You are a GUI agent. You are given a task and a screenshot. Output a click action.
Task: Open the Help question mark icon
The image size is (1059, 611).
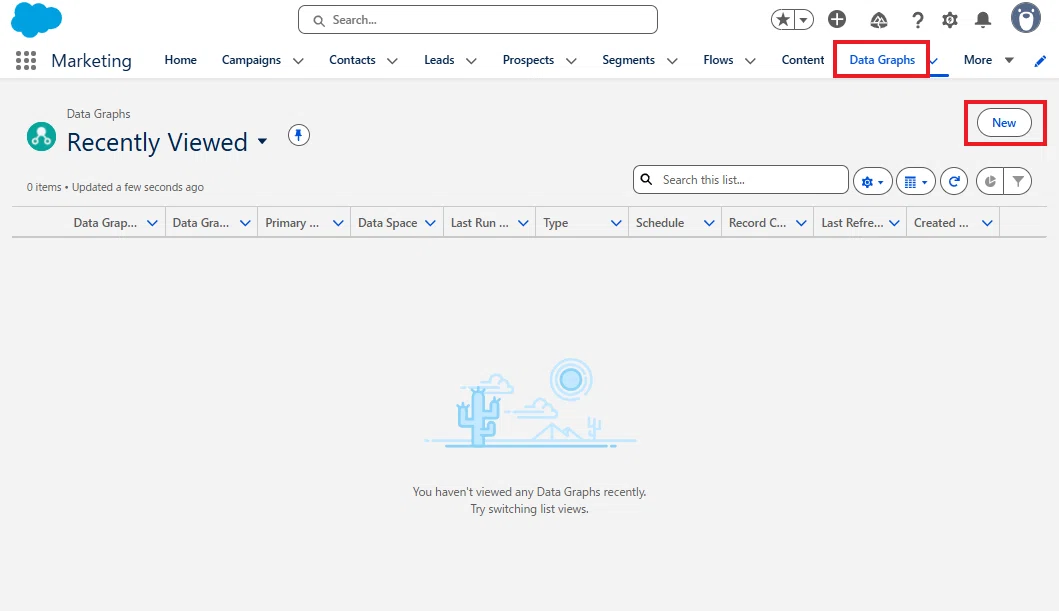pyautogui.click(x=917, y=20)
